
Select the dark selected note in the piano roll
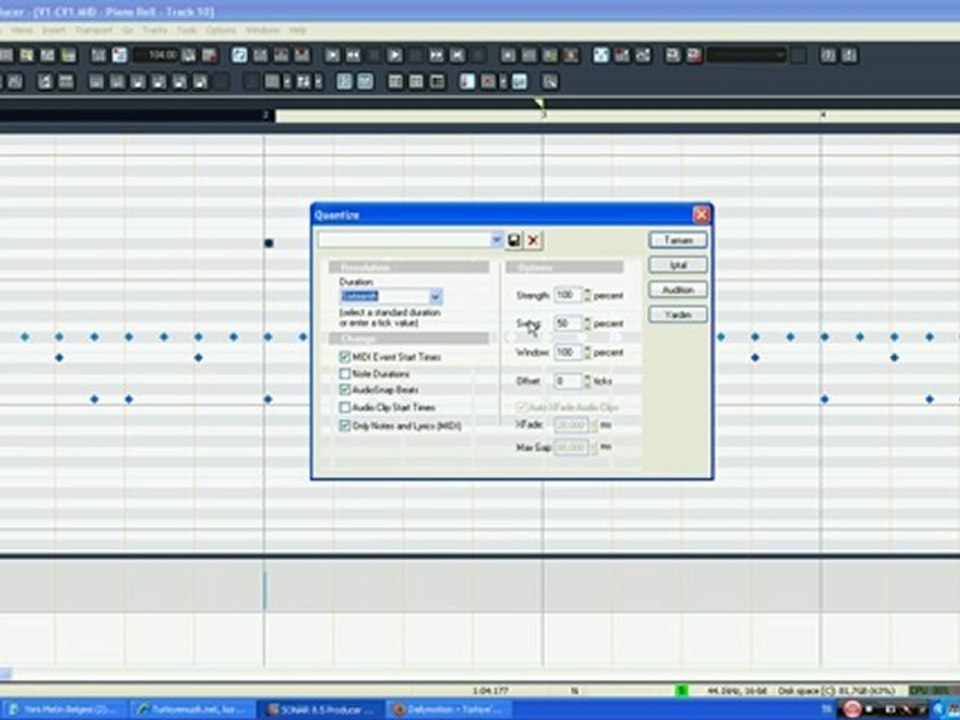coord(268,243)
